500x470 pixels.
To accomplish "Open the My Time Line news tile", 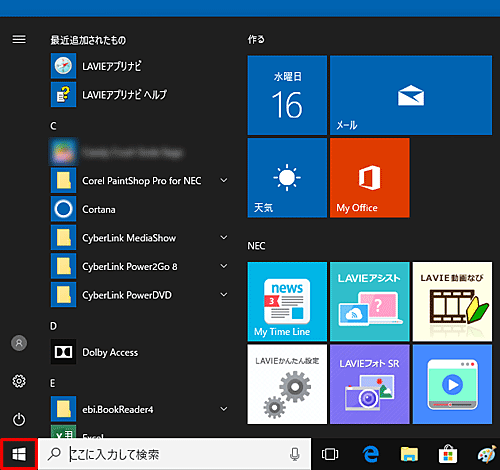I will click(287, 301).
